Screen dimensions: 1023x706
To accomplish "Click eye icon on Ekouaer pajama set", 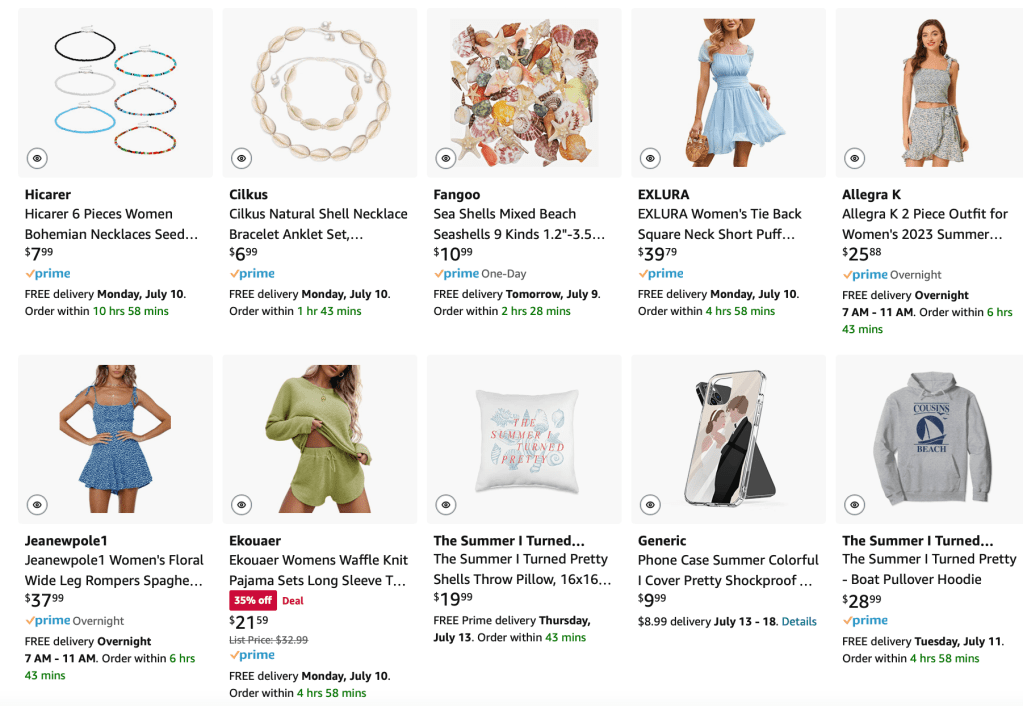I will click(241, 505).
